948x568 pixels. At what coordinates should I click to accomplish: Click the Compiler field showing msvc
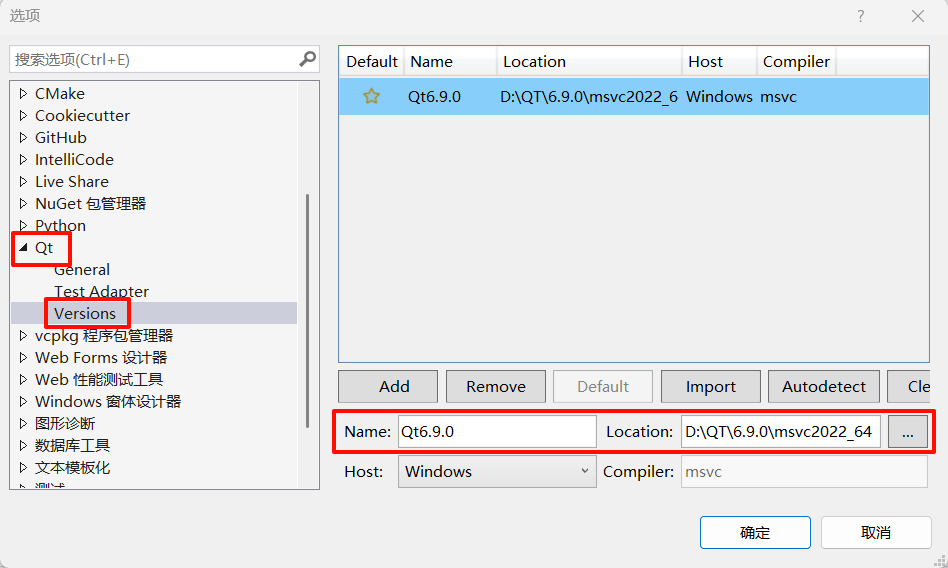point(804,471)
